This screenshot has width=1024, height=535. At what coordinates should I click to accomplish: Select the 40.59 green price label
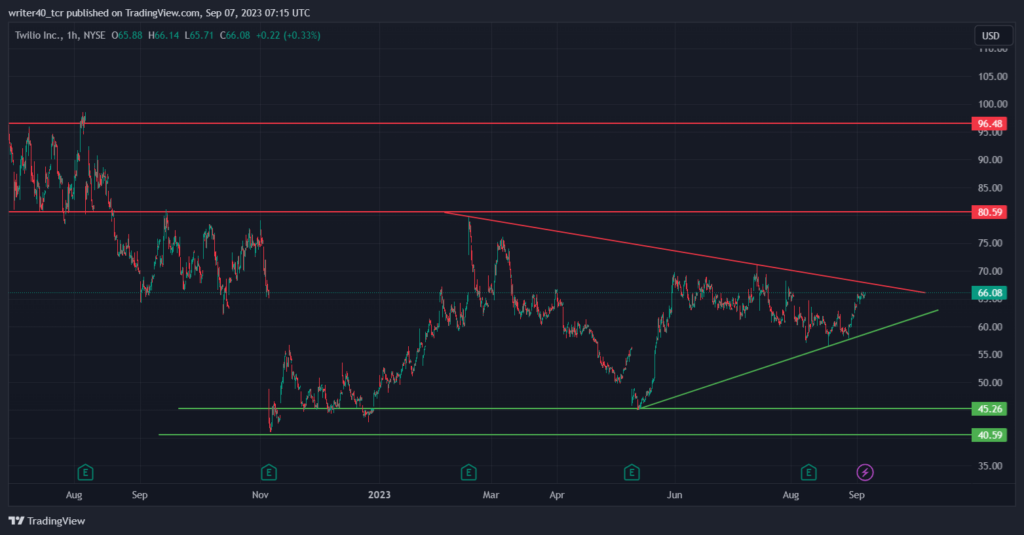click(x=989, y=435)
